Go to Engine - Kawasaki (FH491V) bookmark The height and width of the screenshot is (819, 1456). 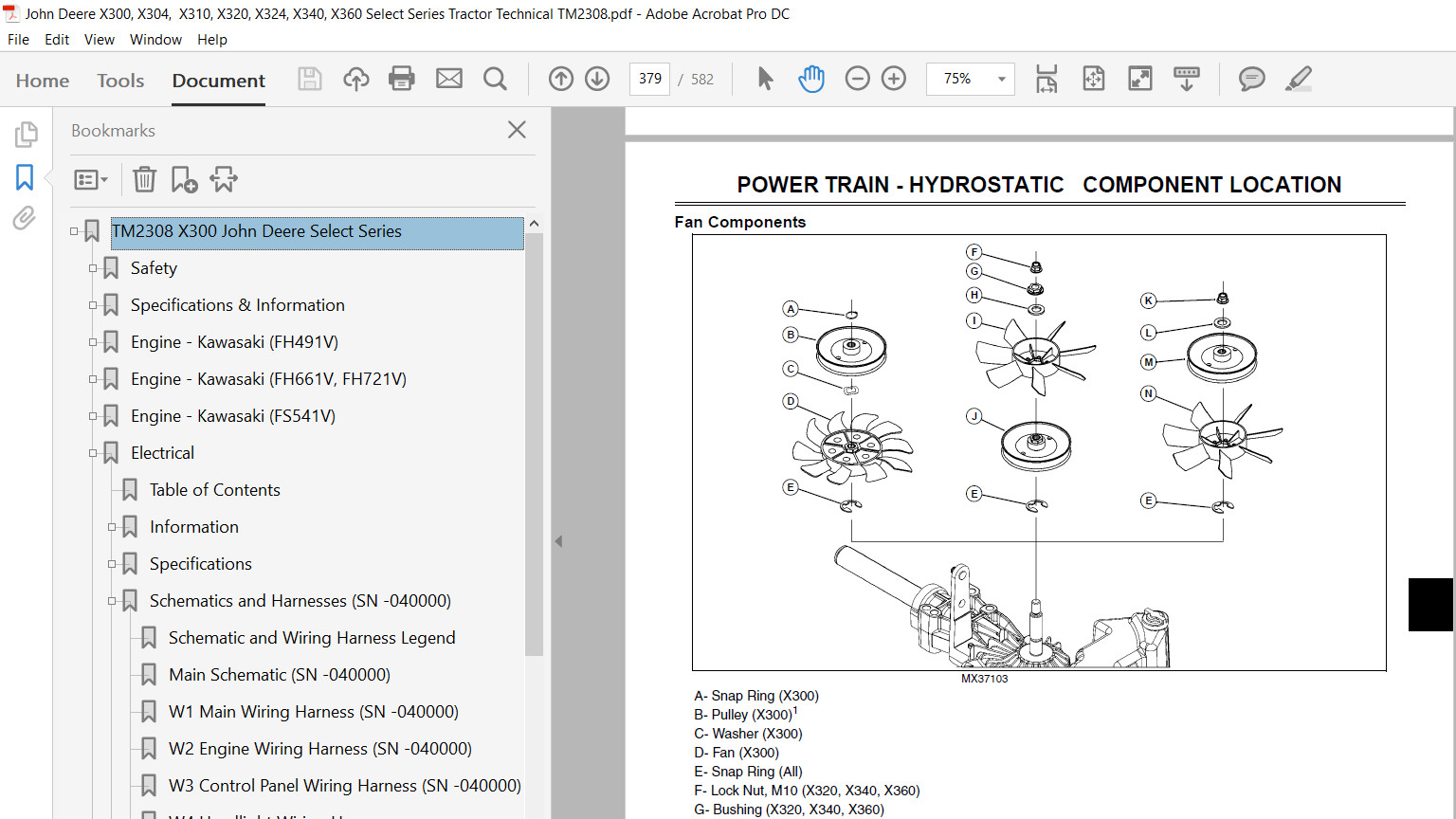point(234,342)
